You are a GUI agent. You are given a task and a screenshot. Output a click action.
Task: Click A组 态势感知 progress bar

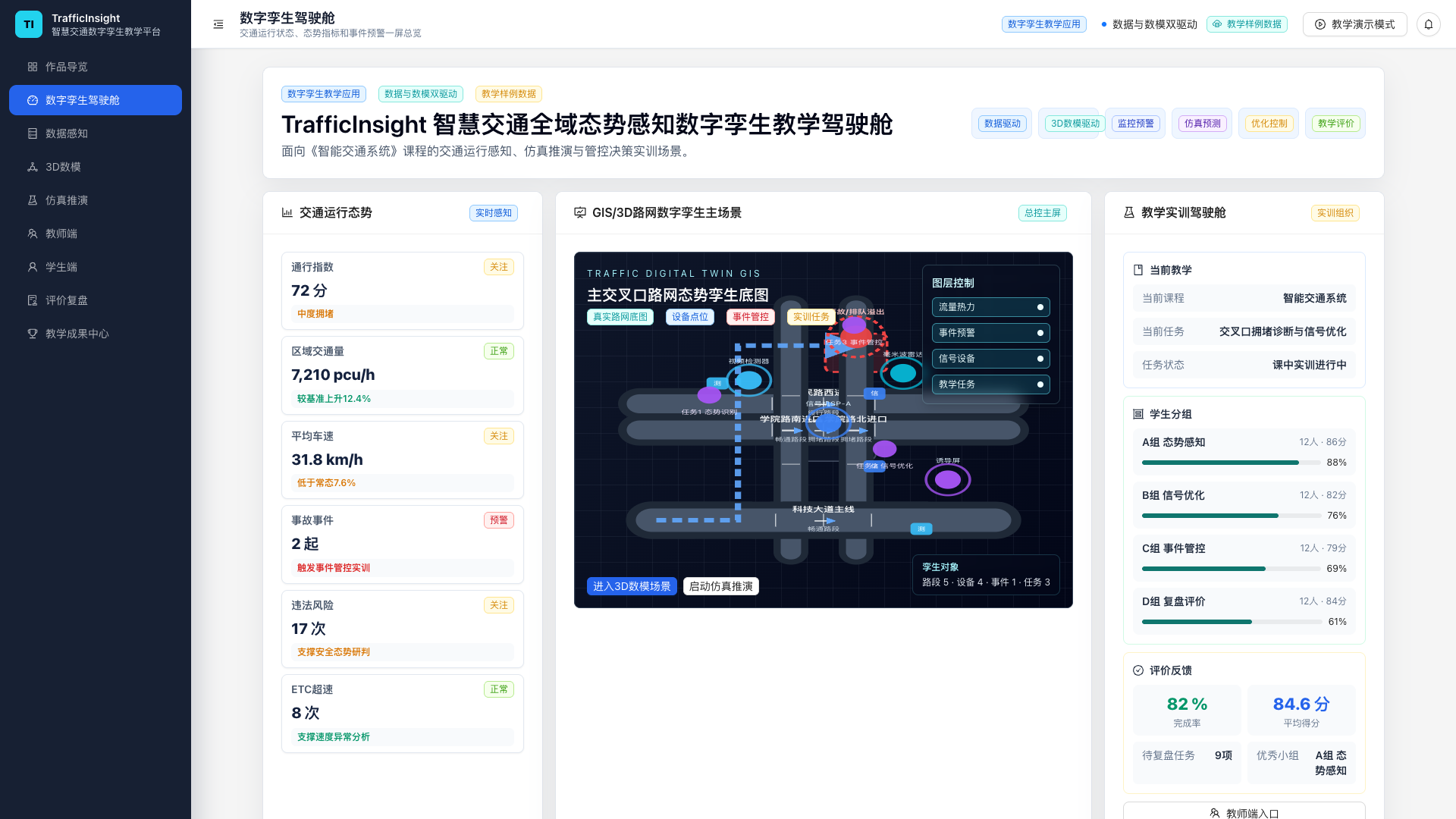[x=1232, y=463]
